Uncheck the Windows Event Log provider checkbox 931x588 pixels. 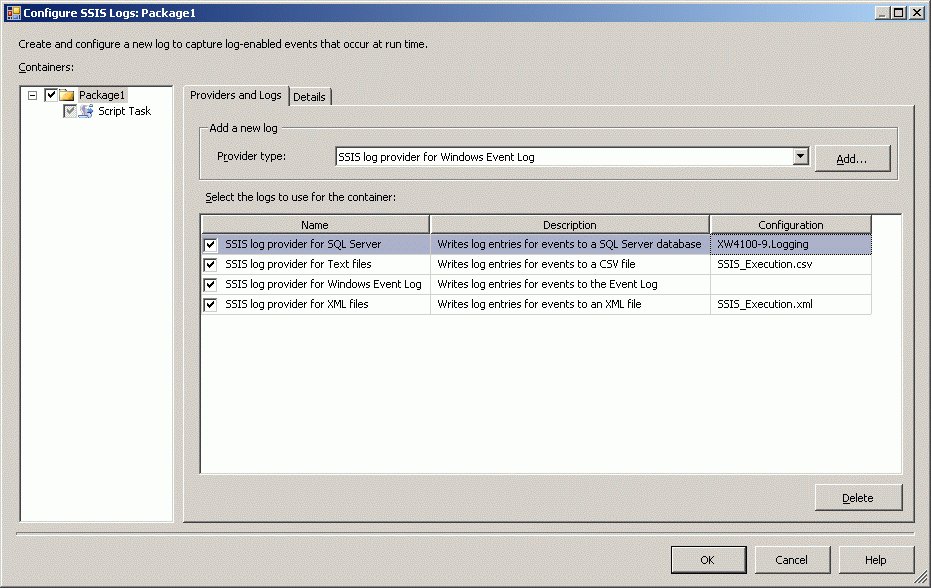click(210, 284)
